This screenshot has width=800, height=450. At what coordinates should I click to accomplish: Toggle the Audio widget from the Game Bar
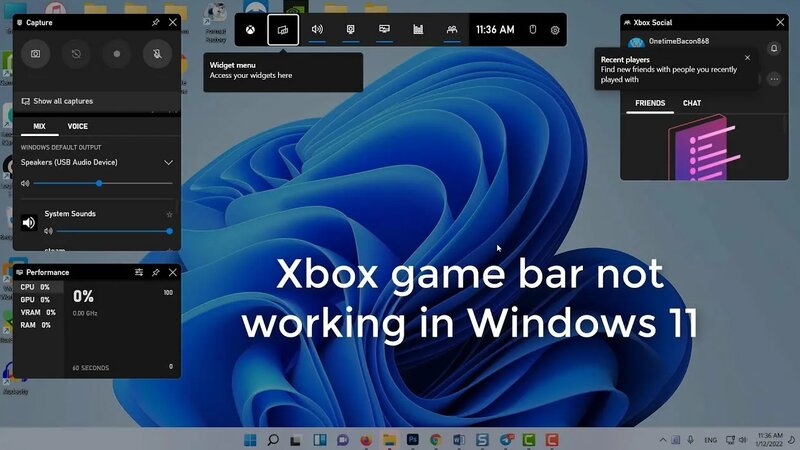(x=317, y=30)
